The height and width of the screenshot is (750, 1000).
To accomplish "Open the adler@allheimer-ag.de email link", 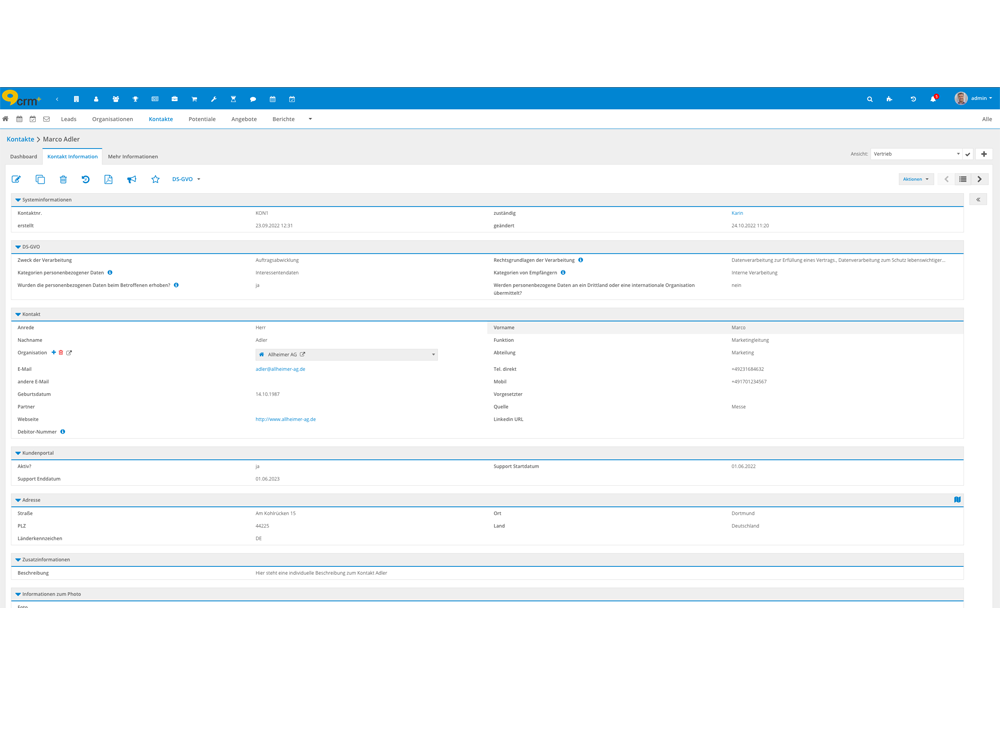I will (280, 369).
